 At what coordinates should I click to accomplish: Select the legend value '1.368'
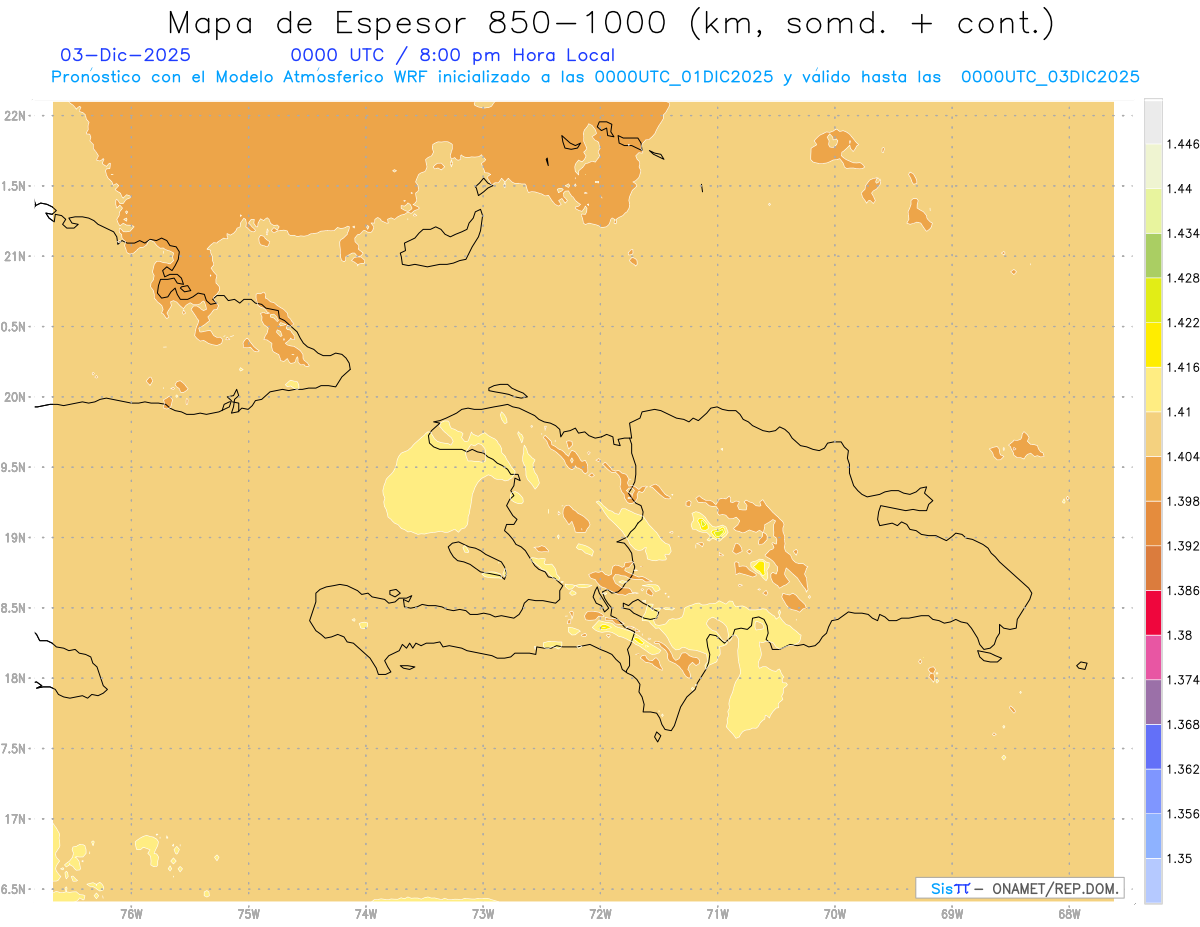(1184, 725)
